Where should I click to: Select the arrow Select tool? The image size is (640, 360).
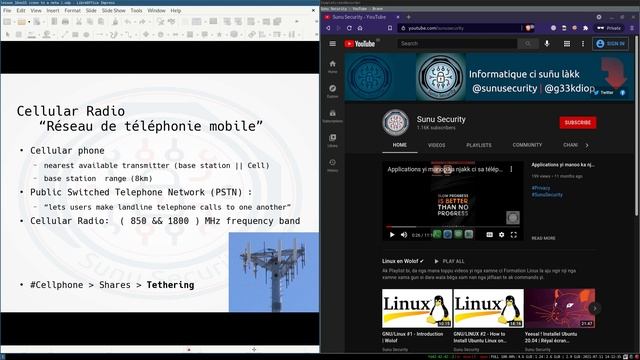point(7,35)
